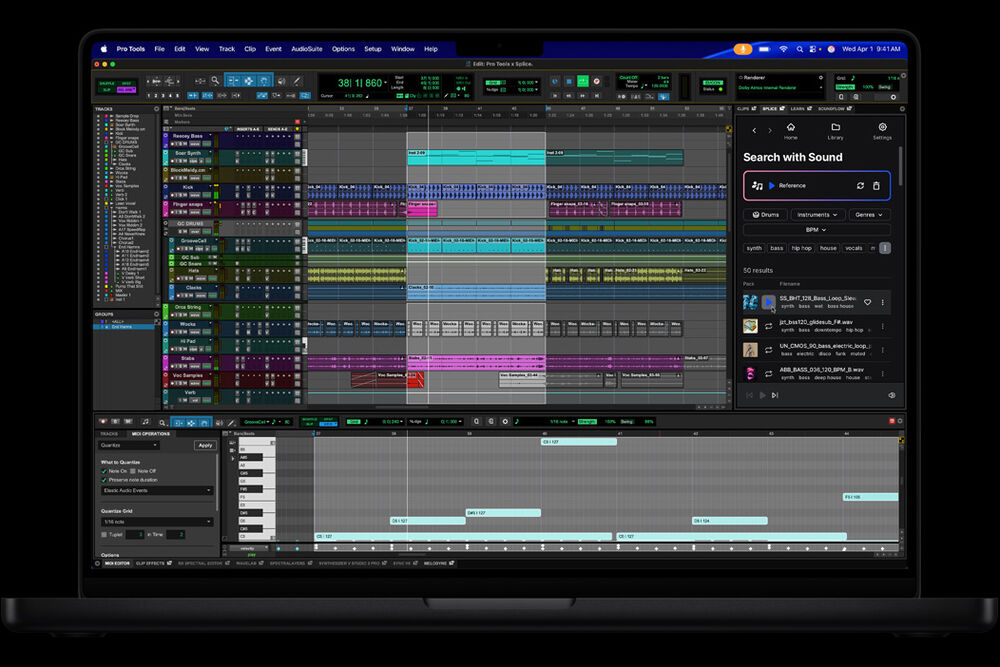Screen dimensions: 1000x667
Task: Select the house tag filter
Action: (828, 248)
